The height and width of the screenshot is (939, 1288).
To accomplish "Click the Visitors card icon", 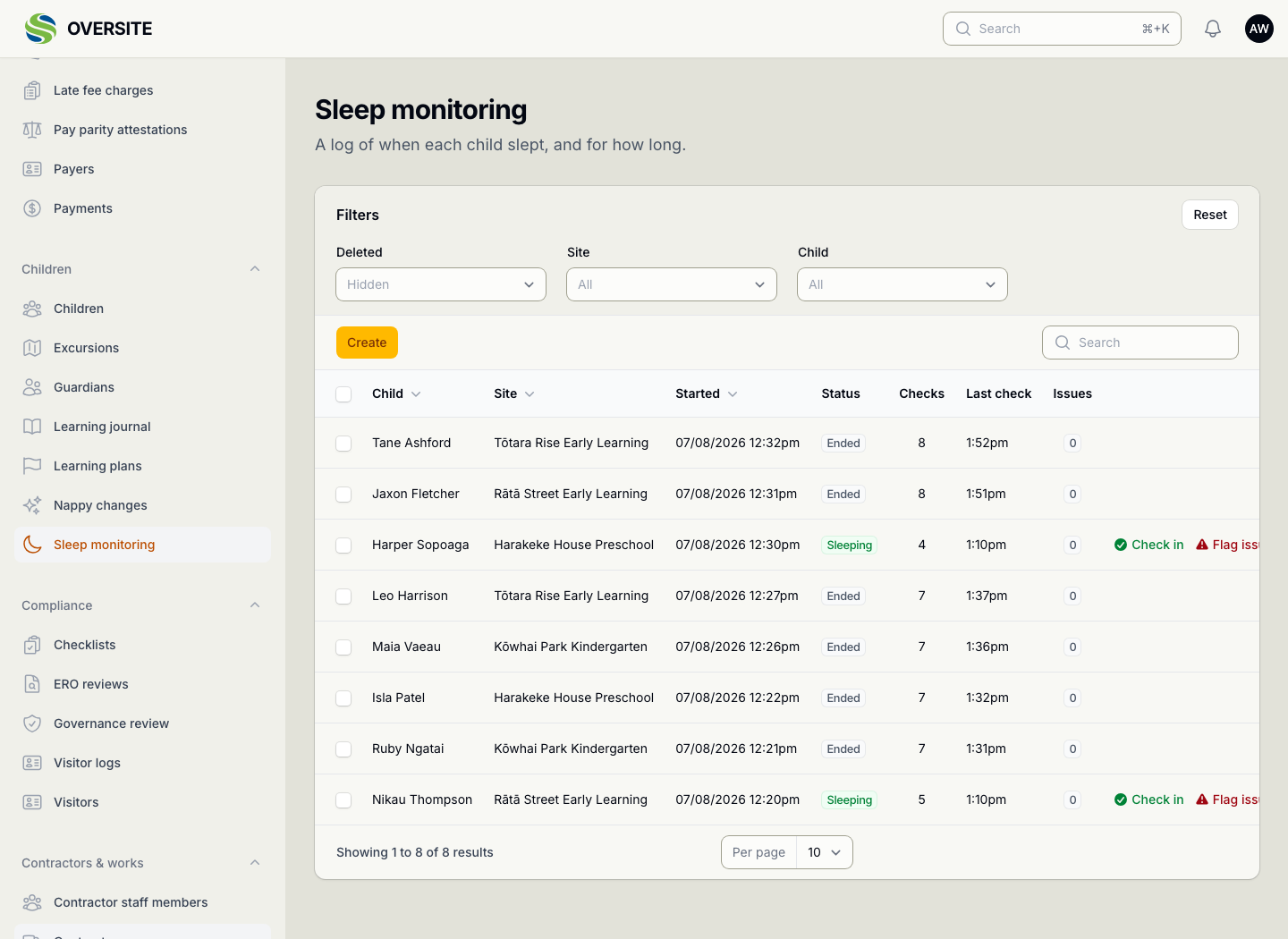I will click(x=32, y=802).
